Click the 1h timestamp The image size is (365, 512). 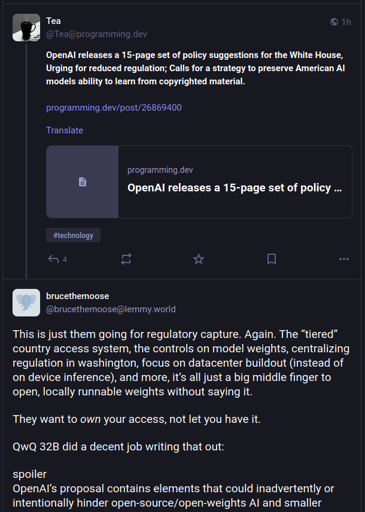click(346, 22)
